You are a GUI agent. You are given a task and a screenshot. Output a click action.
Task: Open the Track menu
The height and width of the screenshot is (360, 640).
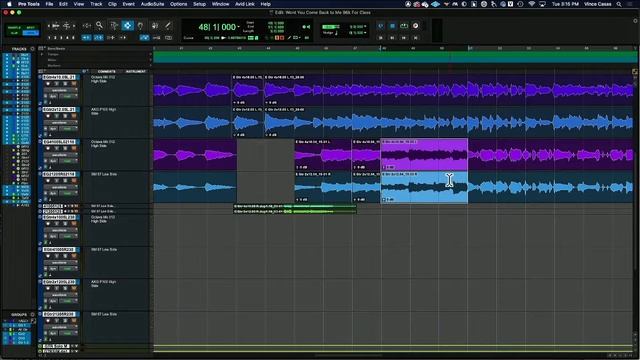[x=96, y=4]
